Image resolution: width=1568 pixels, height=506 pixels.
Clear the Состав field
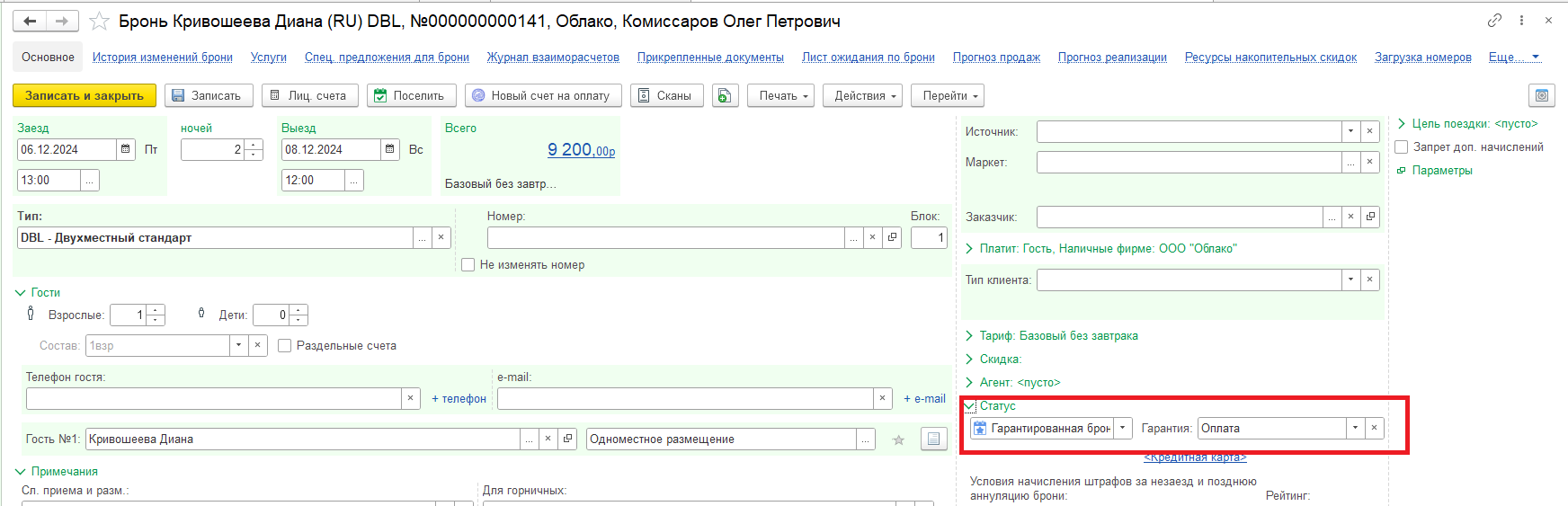point(258,345)
